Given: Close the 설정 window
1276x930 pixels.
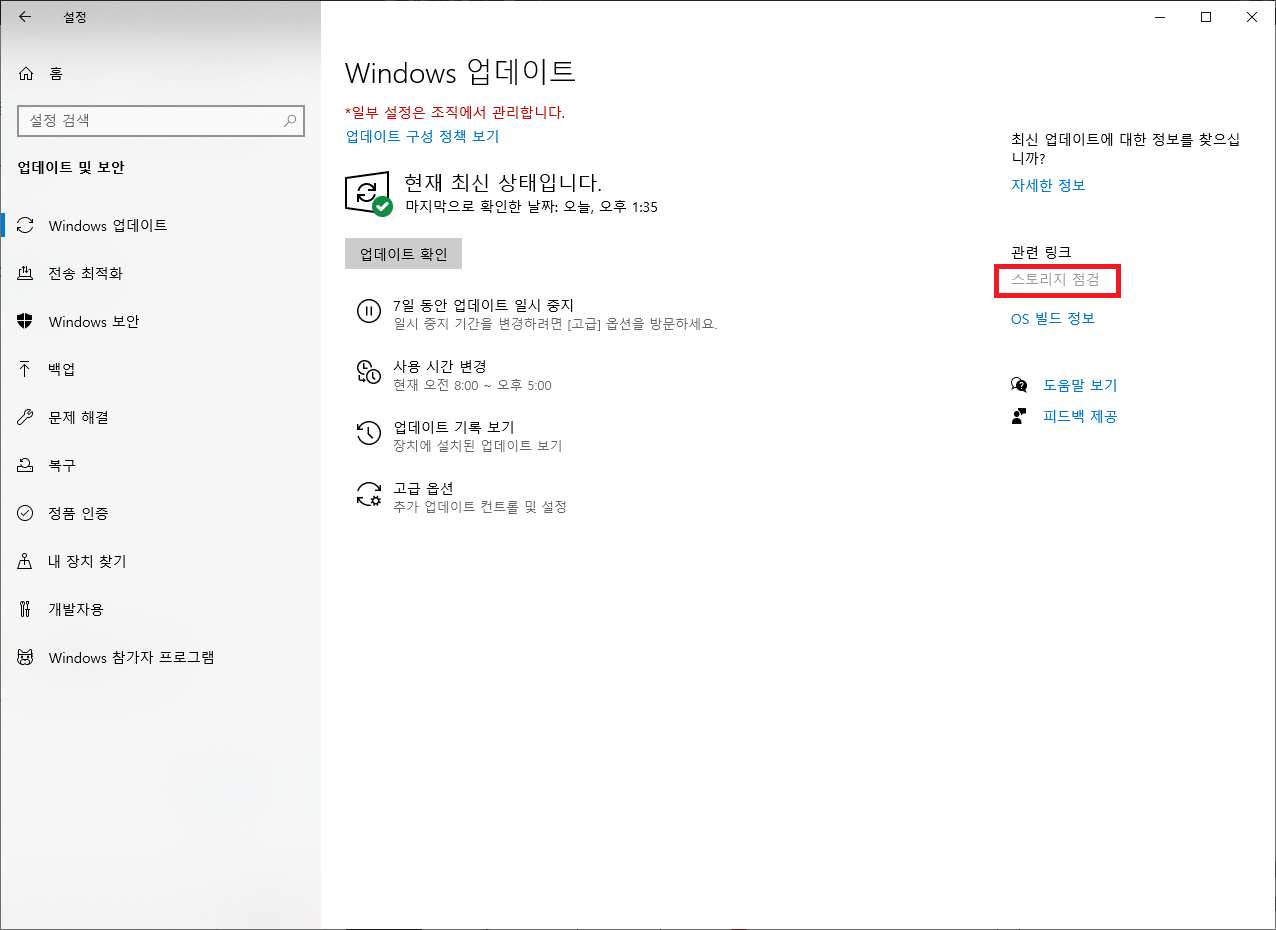Looking at the screenshot, I should (x=1252, y=17).
